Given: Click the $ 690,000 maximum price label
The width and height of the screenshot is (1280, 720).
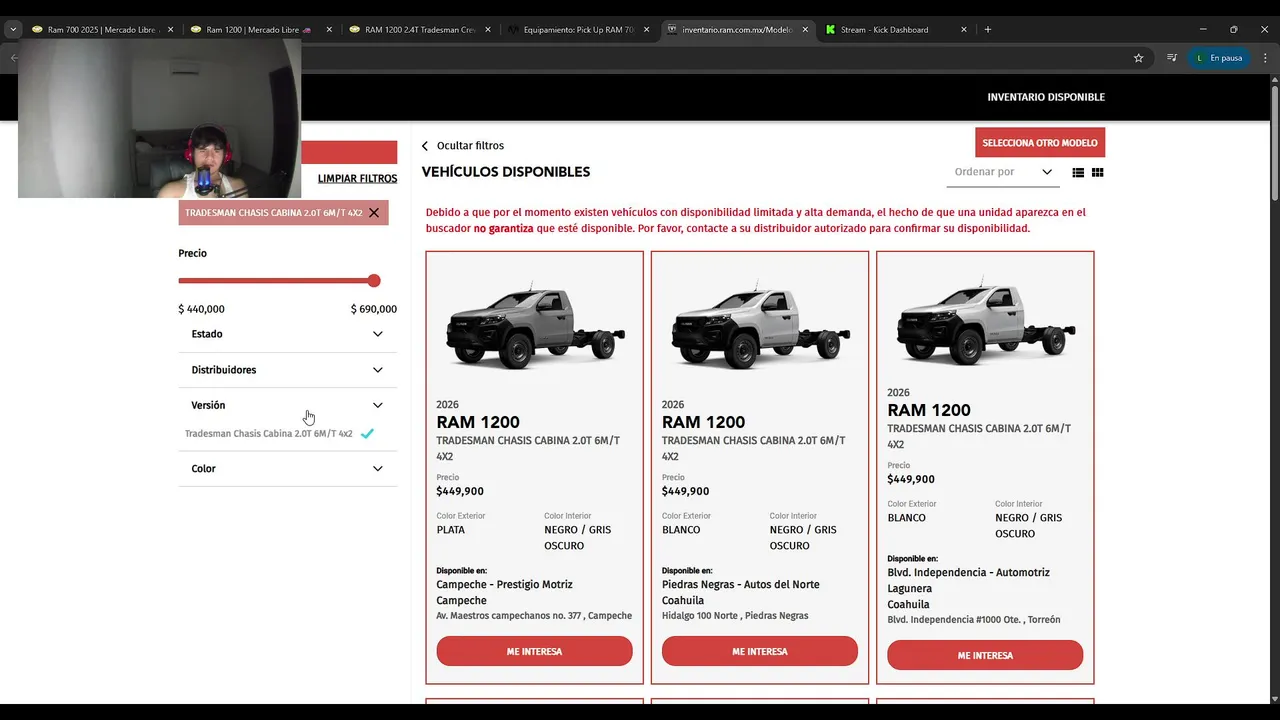Looking at the screenshot, I should coord(374,310).
